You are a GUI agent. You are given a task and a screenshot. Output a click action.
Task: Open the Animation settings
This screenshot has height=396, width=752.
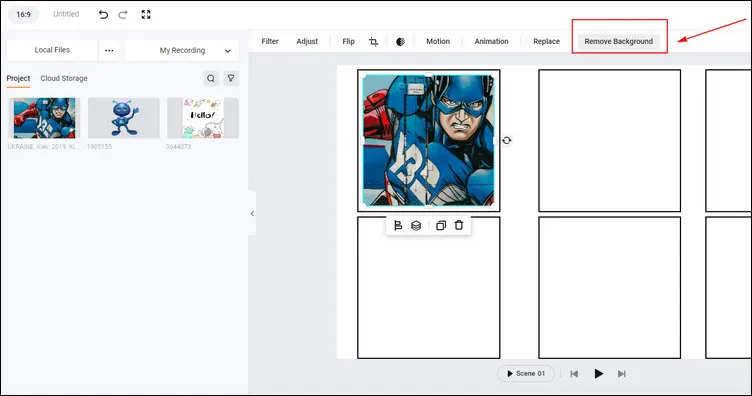[492, 41]
